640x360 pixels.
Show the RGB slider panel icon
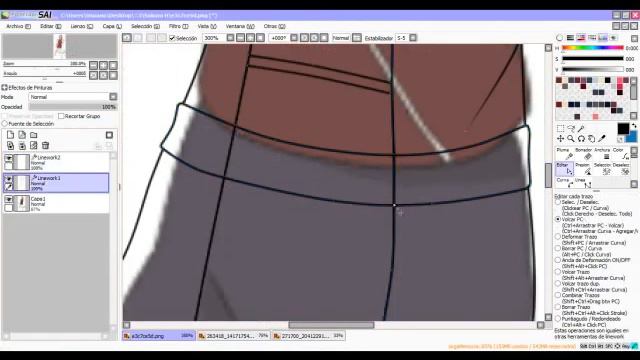point(570,38)
